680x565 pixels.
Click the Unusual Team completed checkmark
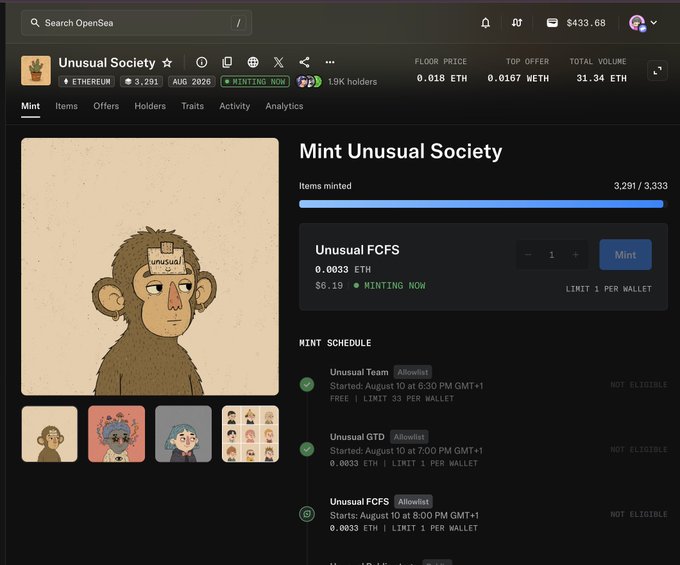(307, 385)
